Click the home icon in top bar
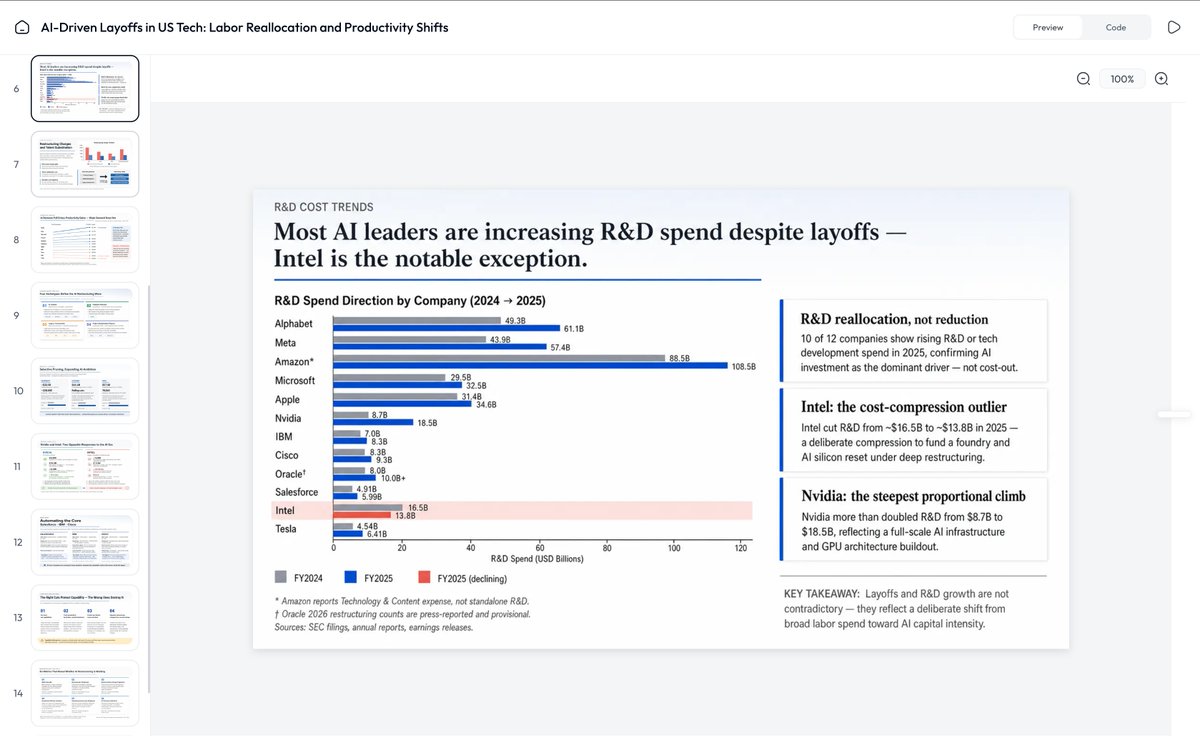Screen dimensions: 1200x750 click(22, 27)
